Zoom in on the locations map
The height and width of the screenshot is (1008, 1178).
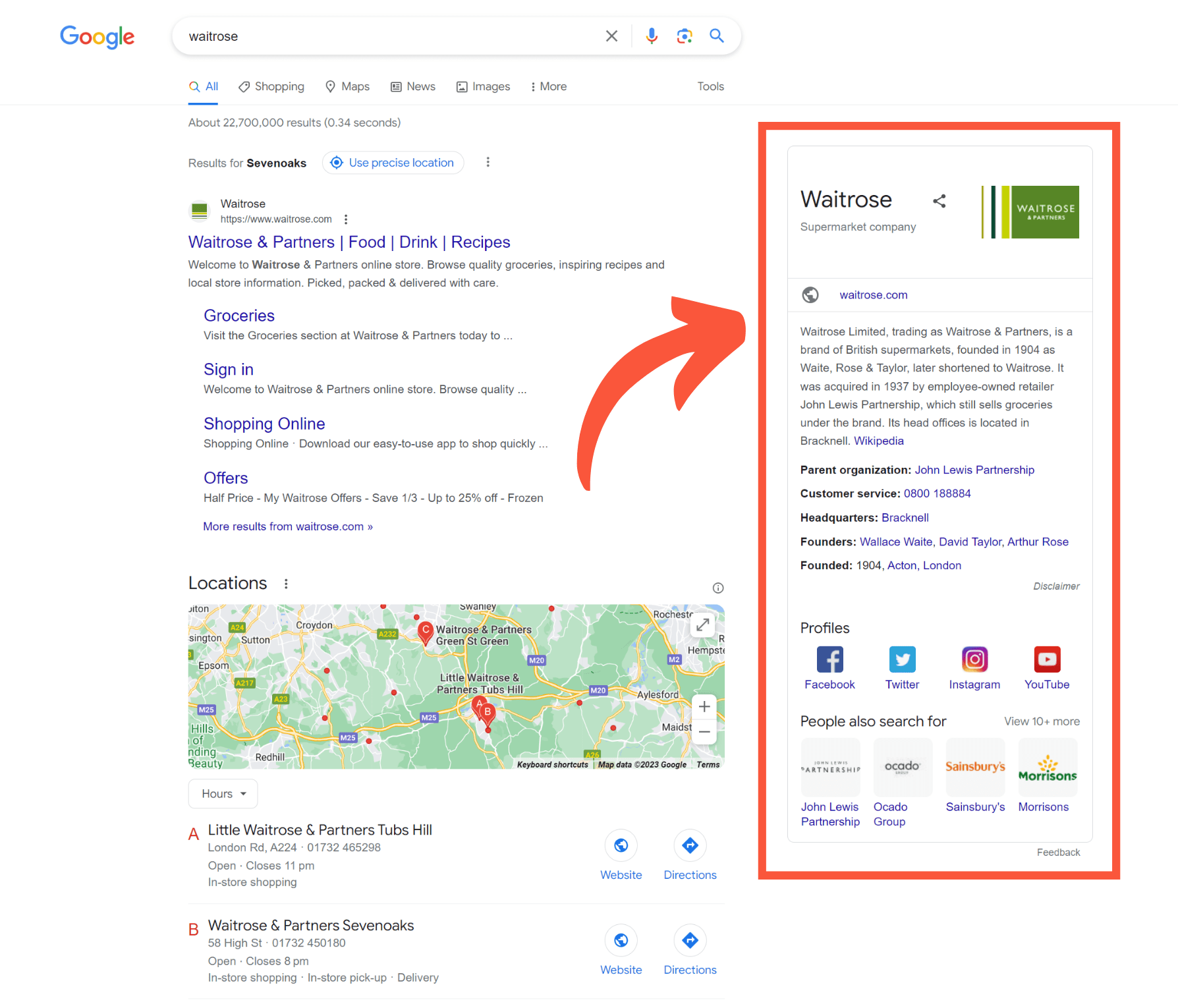tap(704, 706)
